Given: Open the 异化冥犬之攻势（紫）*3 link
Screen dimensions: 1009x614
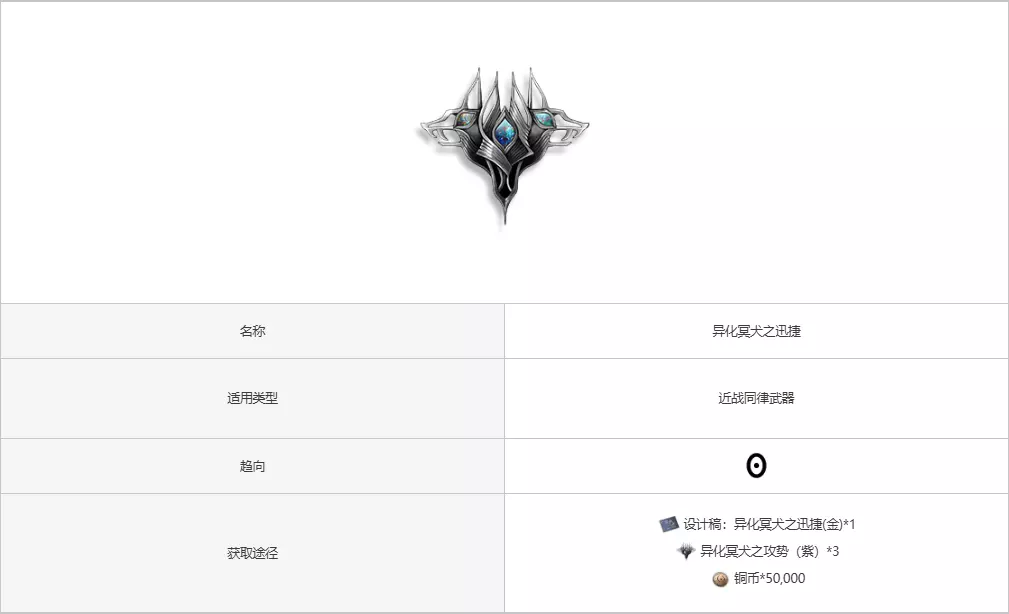Looking at the screenshot, I should tap(770, 551).
